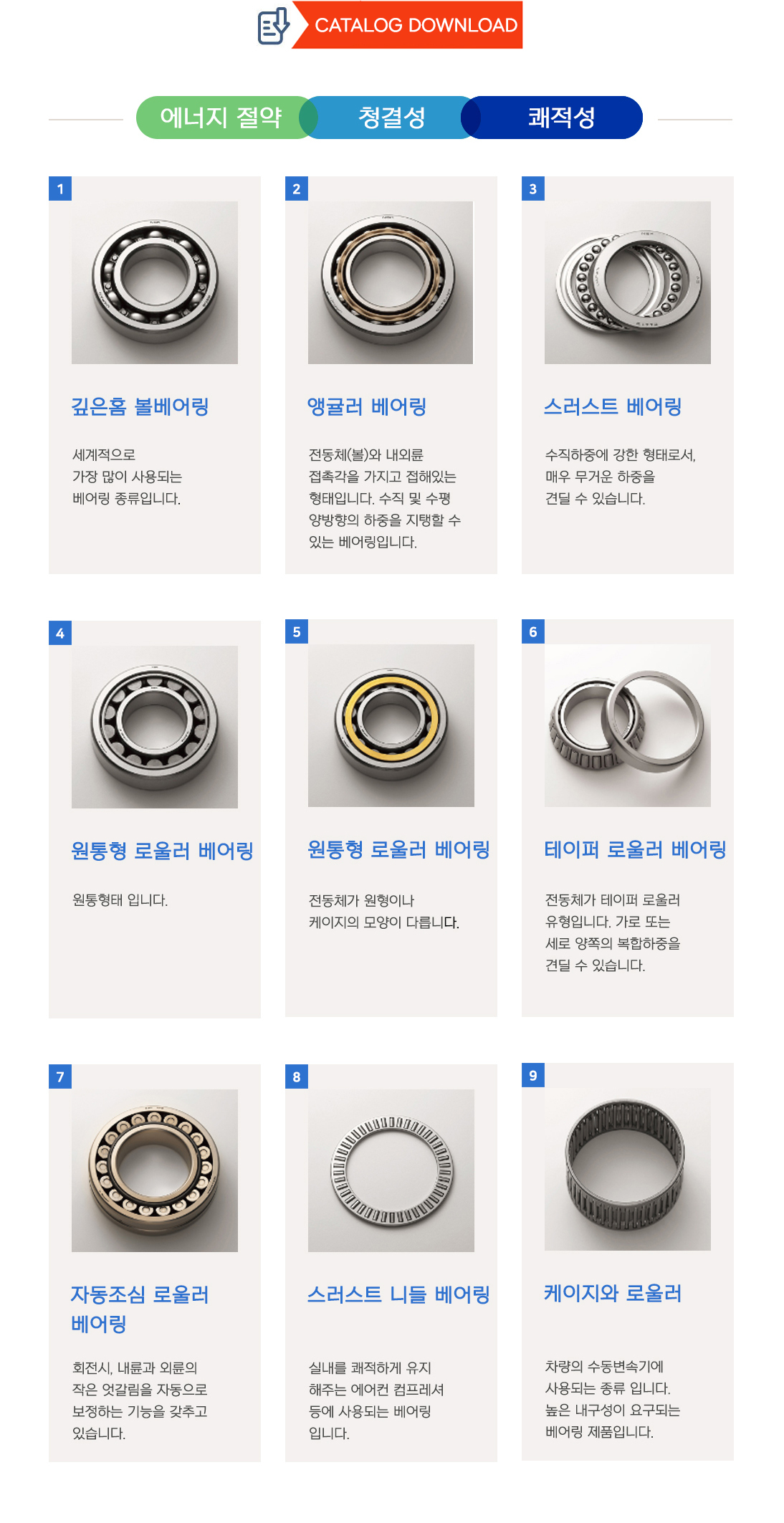This screenshot has width=784, height=1523.
Task: Click the 깊은홈 볼베어링 title
Action: pos(140,406)
